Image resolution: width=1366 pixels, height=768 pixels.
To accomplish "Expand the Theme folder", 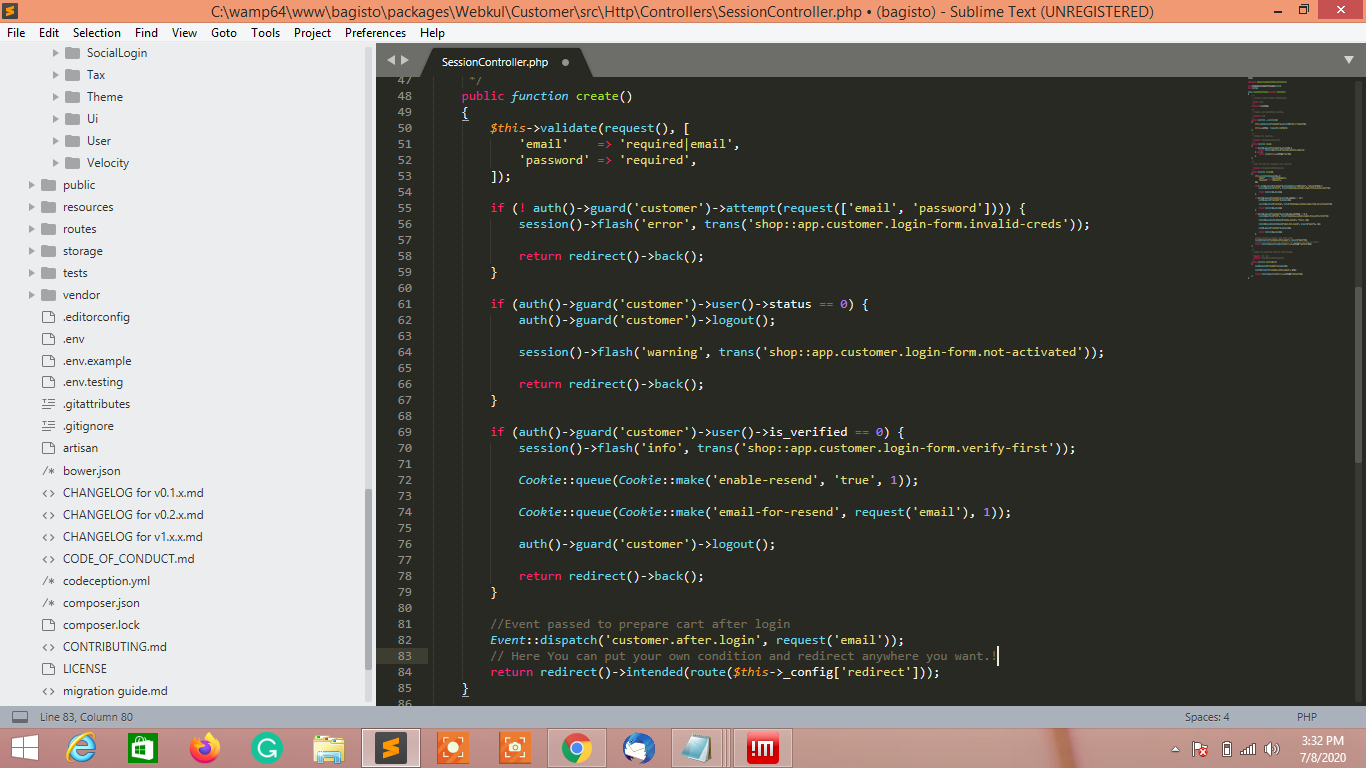I will tap(56, 97).
